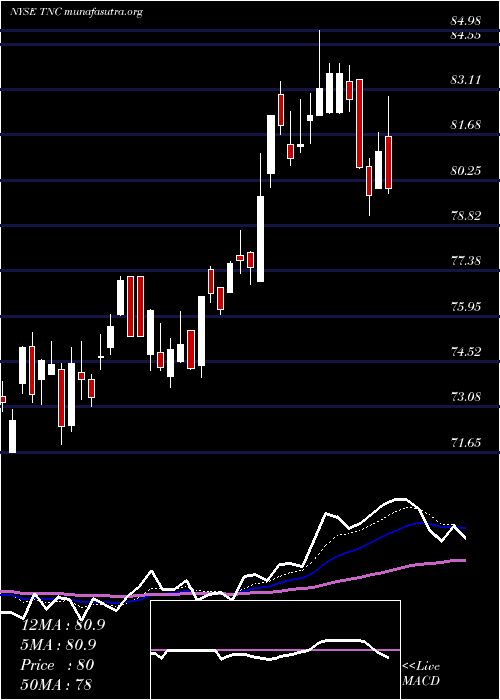The image size is (500, 700).
Task: Select the 73.08 price axis label
Action: point(466,396)
